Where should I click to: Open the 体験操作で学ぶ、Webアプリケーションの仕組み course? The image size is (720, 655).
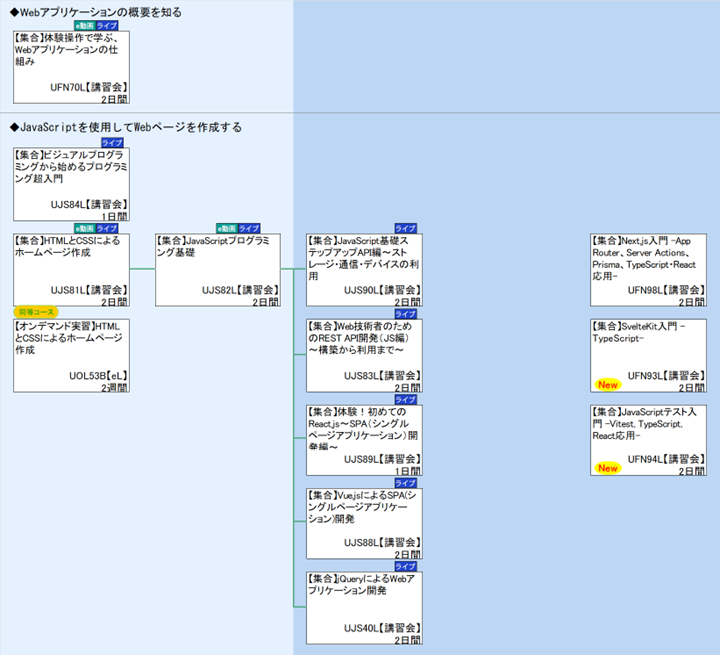[71, 67]
